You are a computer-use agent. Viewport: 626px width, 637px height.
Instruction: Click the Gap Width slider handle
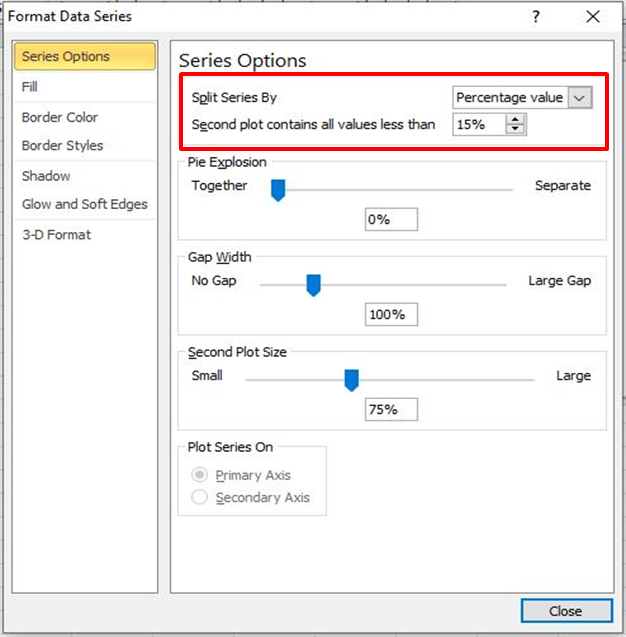313,284
